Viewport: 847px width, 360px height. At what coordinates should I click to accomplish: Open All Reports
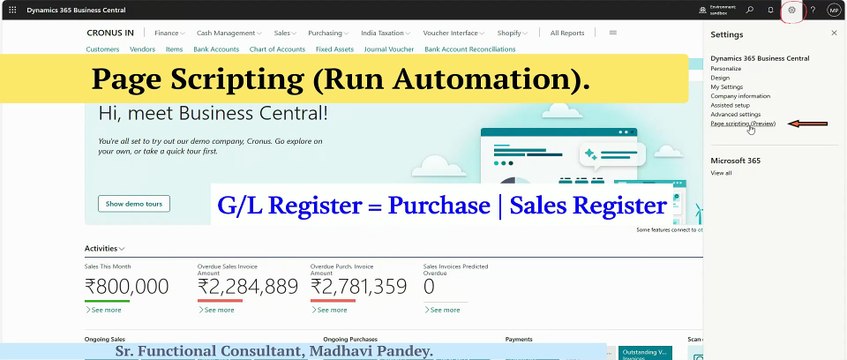[x=567, y=33]
